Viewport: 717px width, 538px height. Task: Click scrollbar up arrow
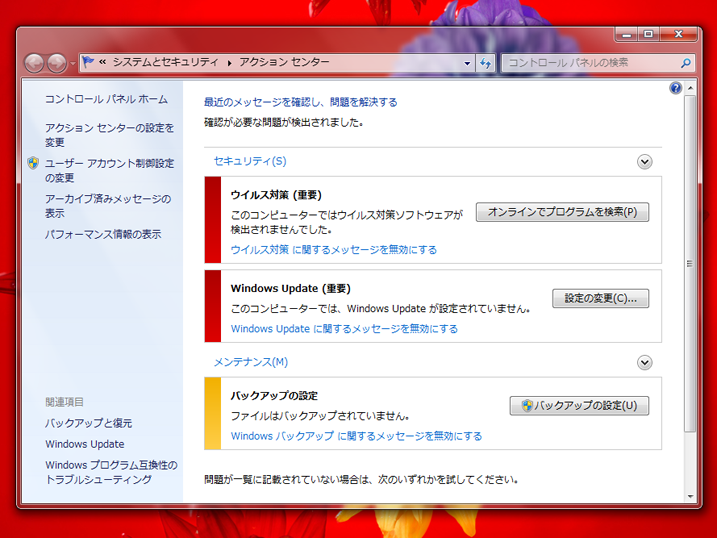point(690,87)
